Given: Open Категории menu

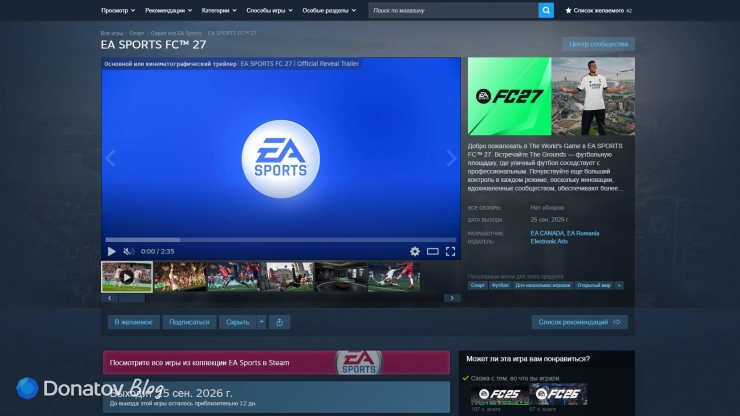Looking at the screenshot, I should pyautogui.click(x=219, y=10).
